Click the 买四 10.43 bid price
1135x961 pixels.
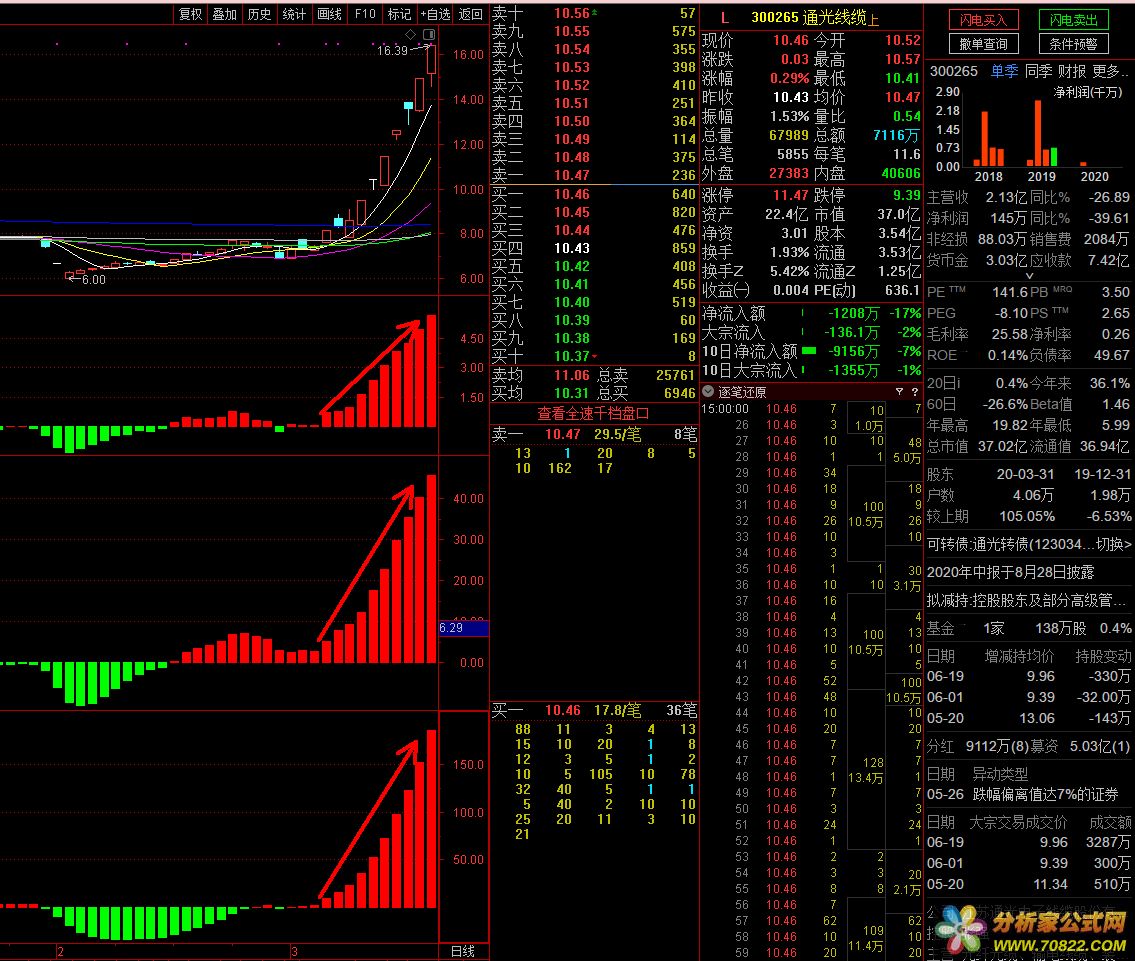tap(572, 248)
